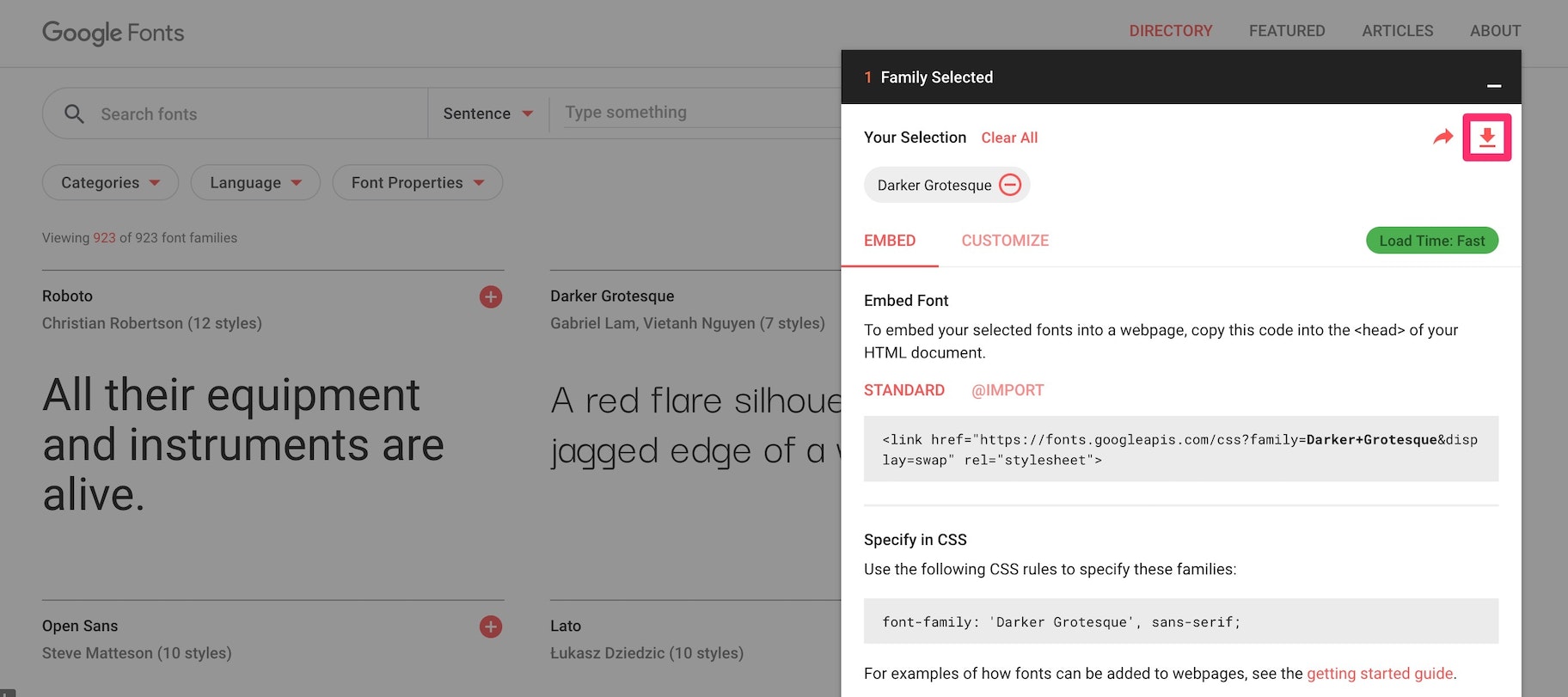Go to the Featured page
Screen dimensions: 1568x697
[1287, 31]
